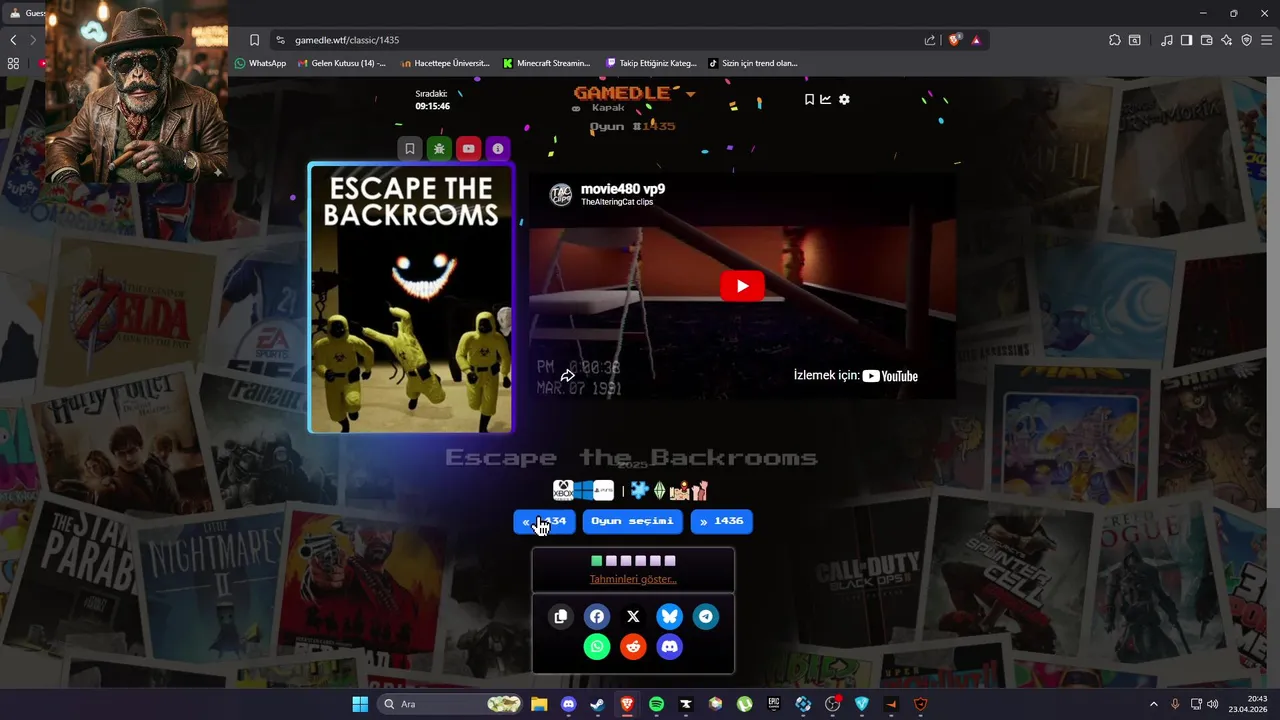This screenshot has width=1280, height=720.
Task: Click the PS5 platform icon
Action: [x=603, y=490]
